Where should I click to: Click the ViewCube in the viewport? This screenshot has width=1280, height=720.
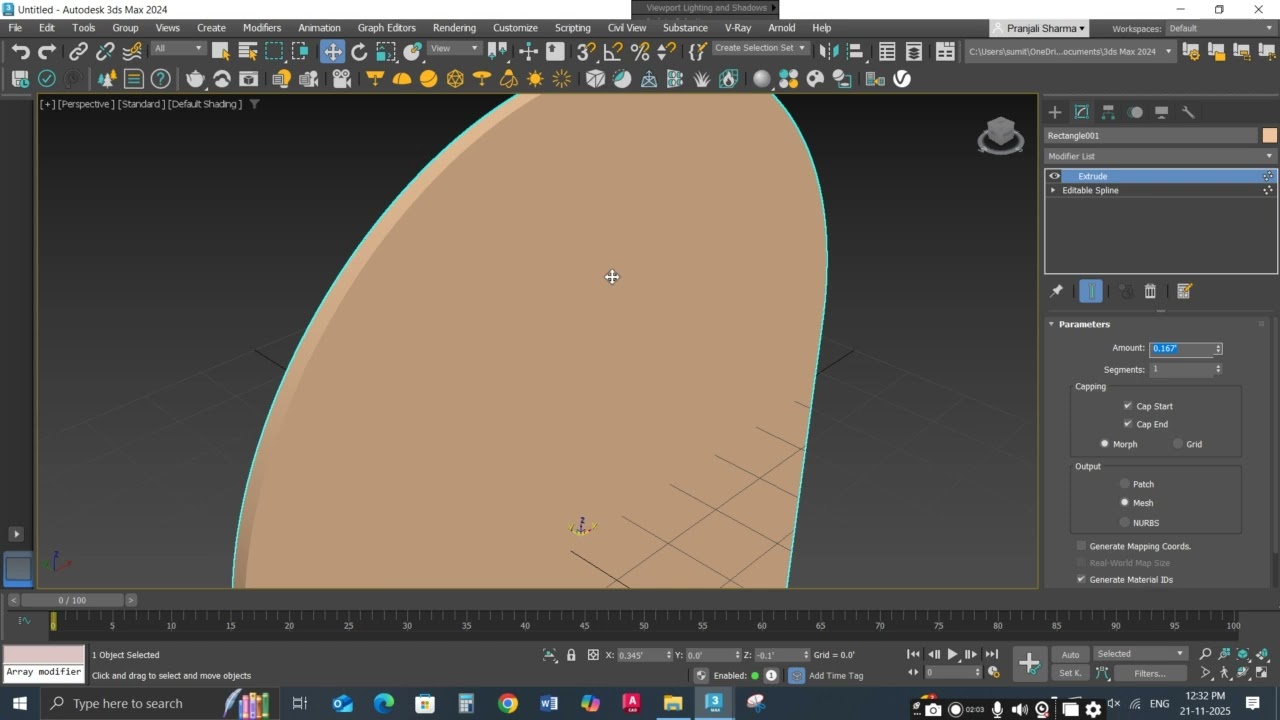click(1000, 135)
